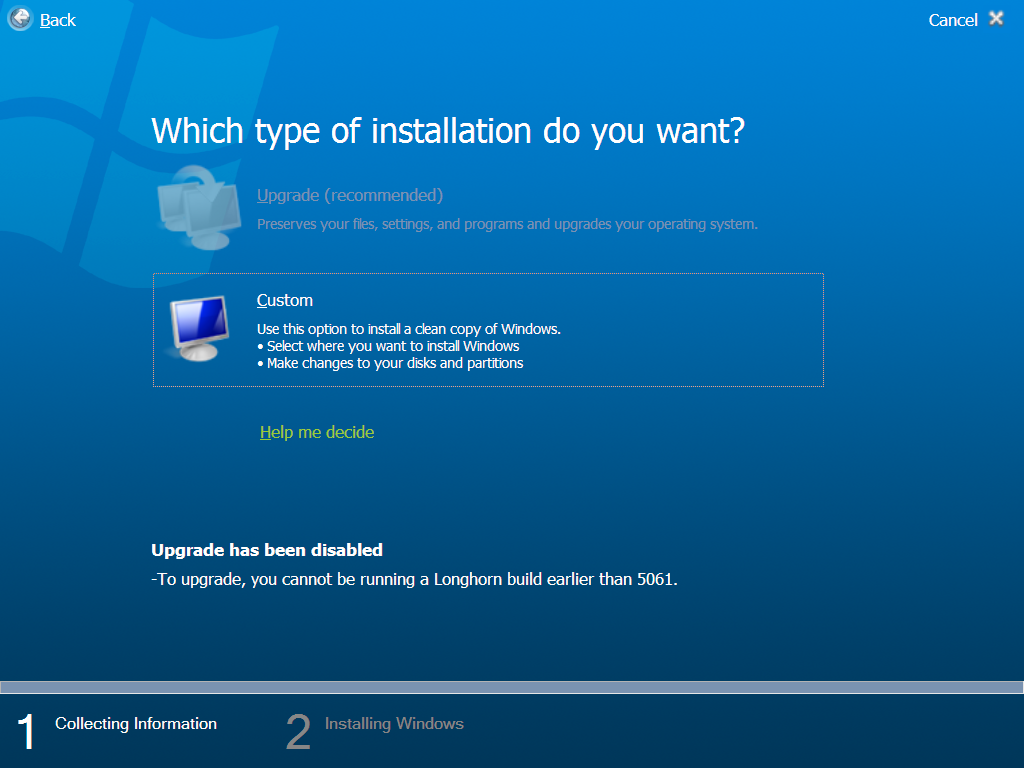Click the step number 1 indicator
The width and height of the screenshot is (1024, 768).
[25, 731]
